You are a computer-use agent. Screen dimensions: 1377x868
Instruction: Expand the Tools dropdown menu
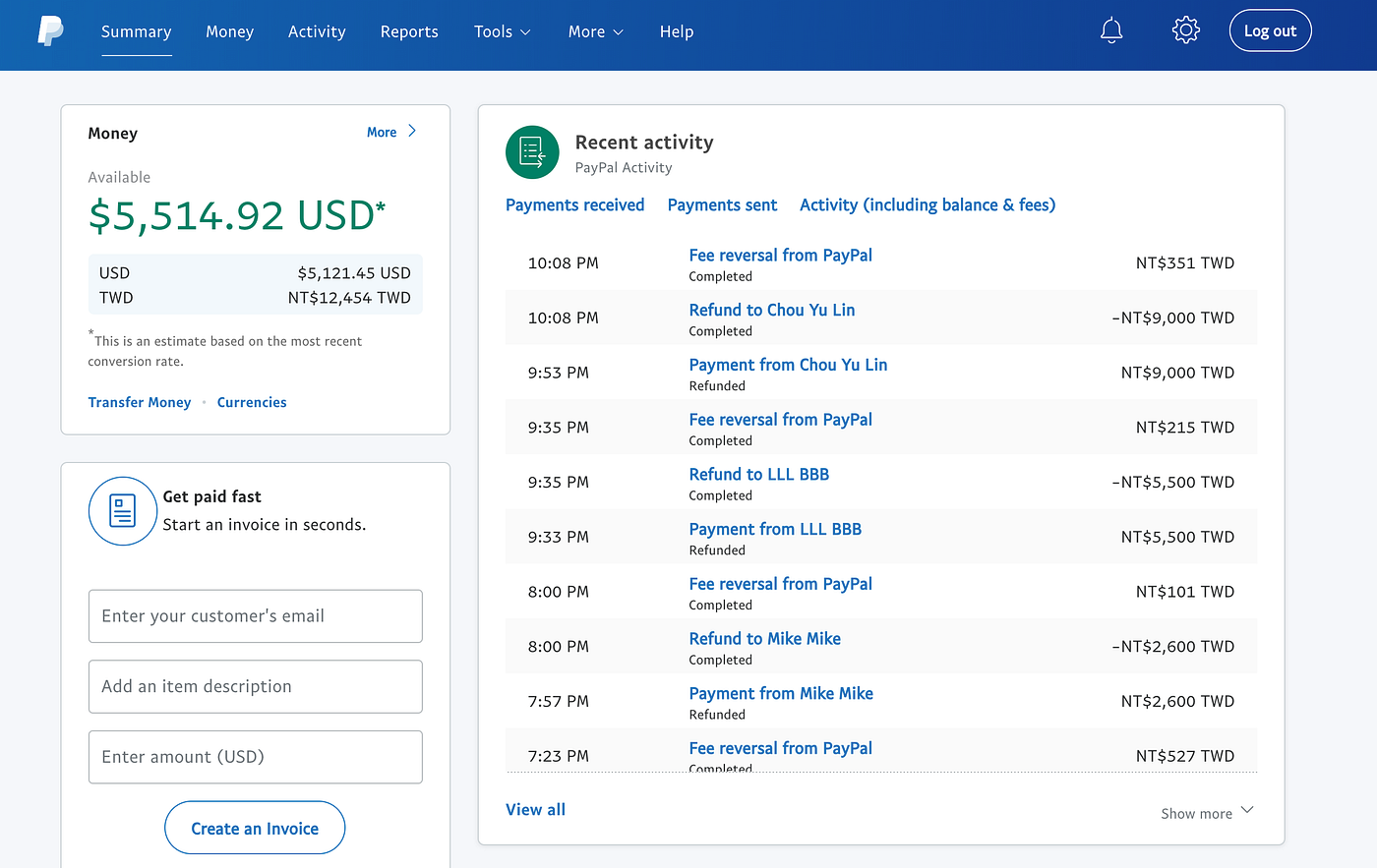pos(502,31)
